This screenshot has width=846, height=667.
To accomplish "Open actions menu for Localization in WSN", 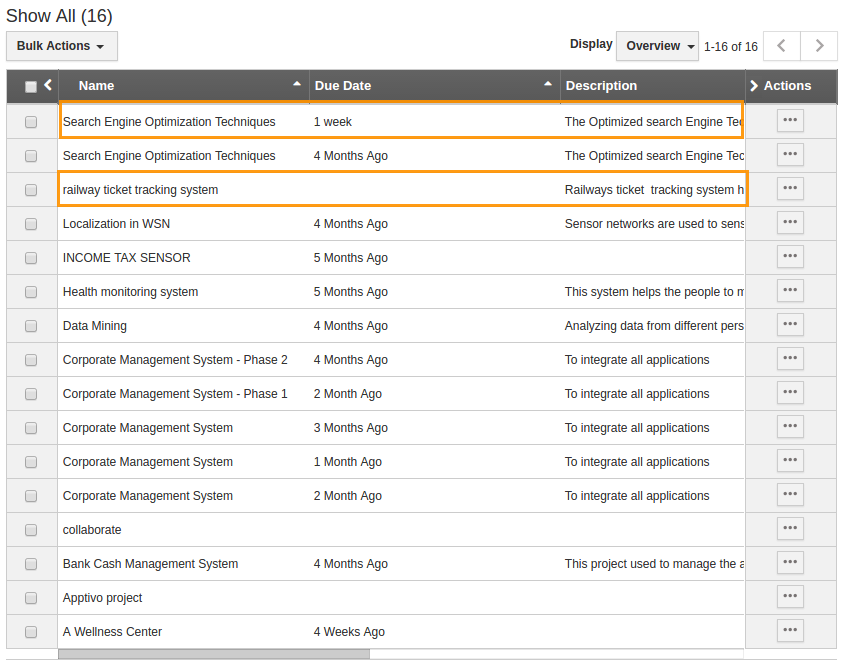I will pos(790,223).
